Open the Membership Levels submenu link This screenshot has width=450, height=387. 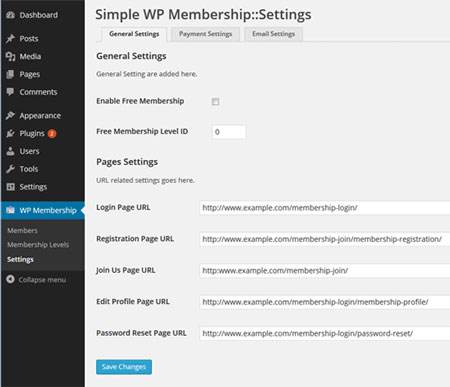click(x=38, y=245)
